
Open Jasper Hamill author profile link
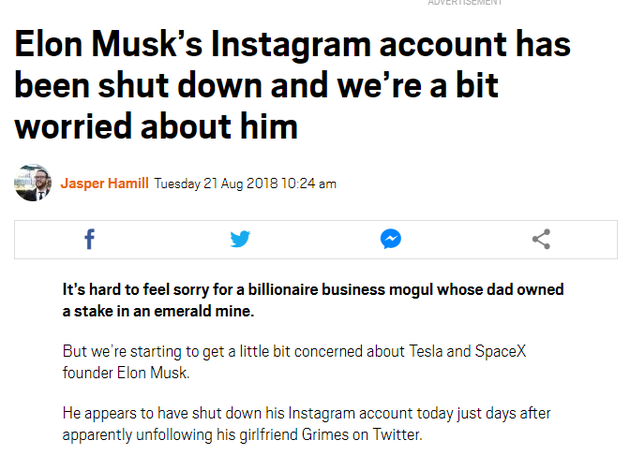[104, 183]
